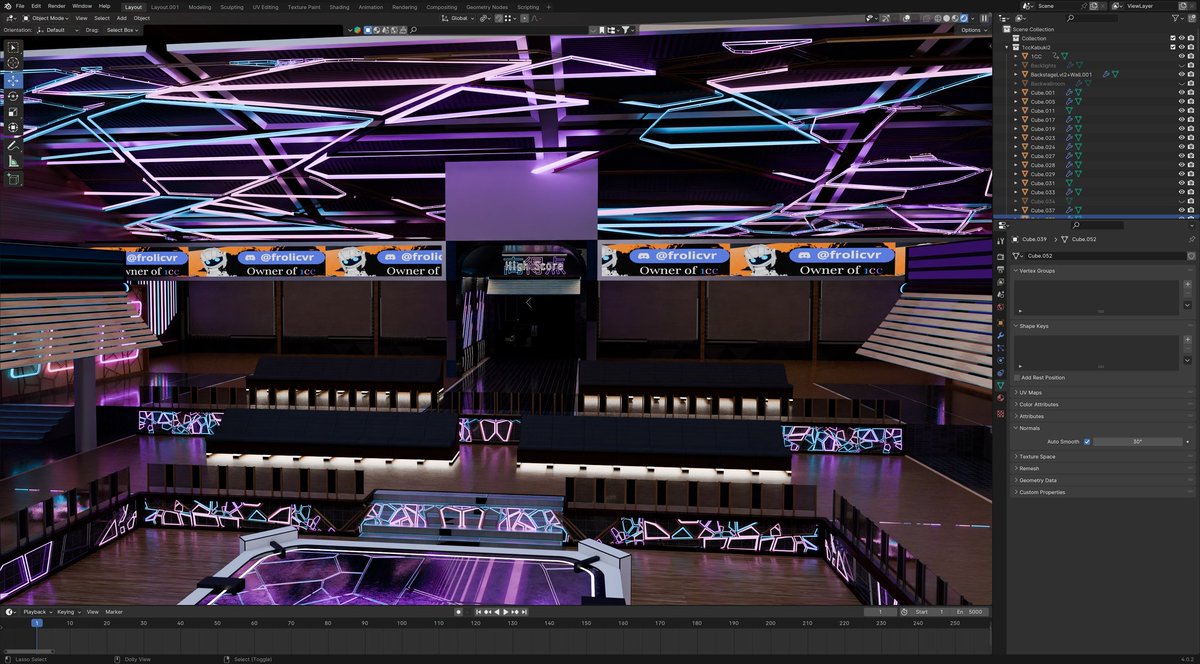Uncheck the Collection exclude checkbox in the outliner

pyautogui.click(x=1173, y=38)
